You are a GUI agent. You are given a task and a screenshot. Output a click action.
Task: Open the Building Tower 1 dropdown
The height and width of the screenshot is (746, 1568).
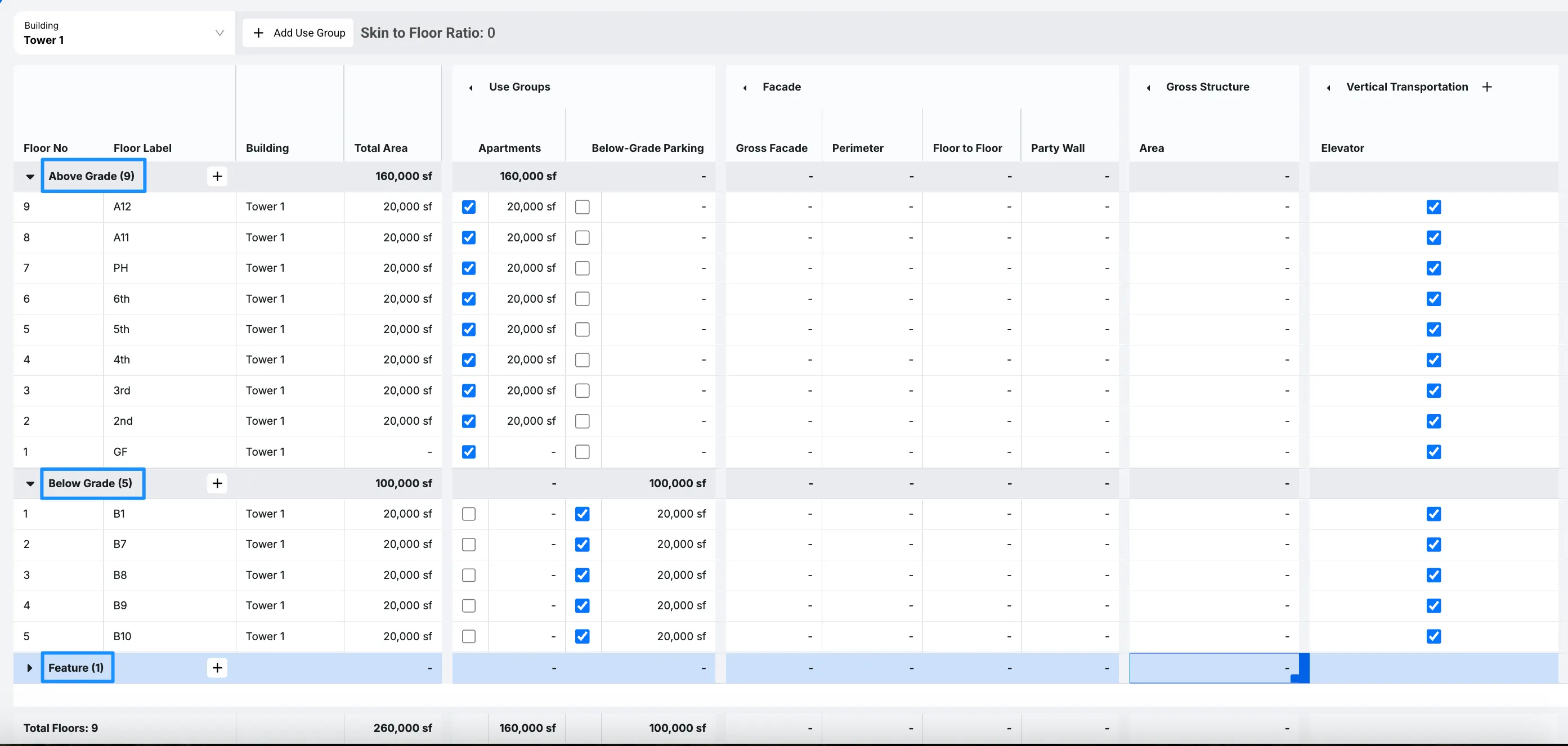(x=124, y=33)
